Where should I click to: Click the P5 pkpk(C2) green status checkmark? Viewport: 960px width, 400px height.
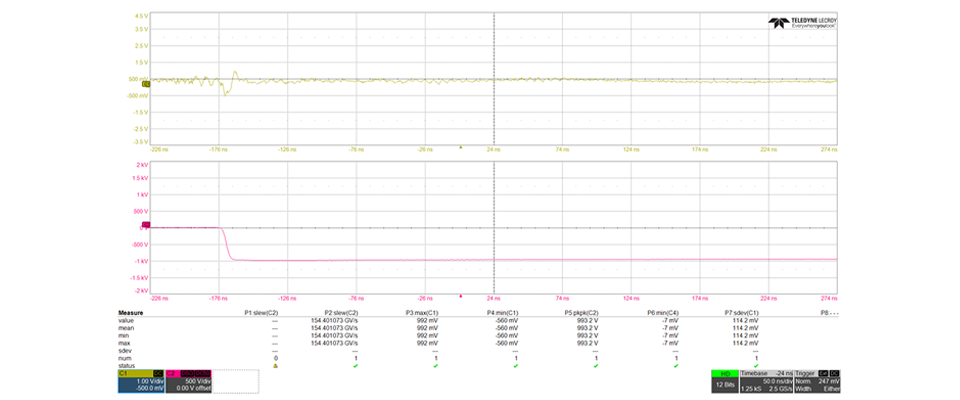(596, 366)
